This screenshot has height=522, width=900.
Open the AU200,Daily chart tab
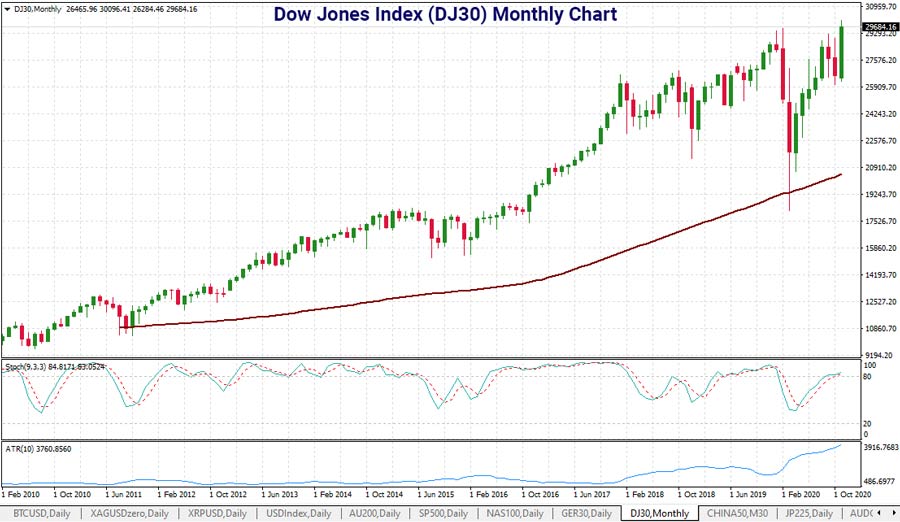[x=375, y=513]
